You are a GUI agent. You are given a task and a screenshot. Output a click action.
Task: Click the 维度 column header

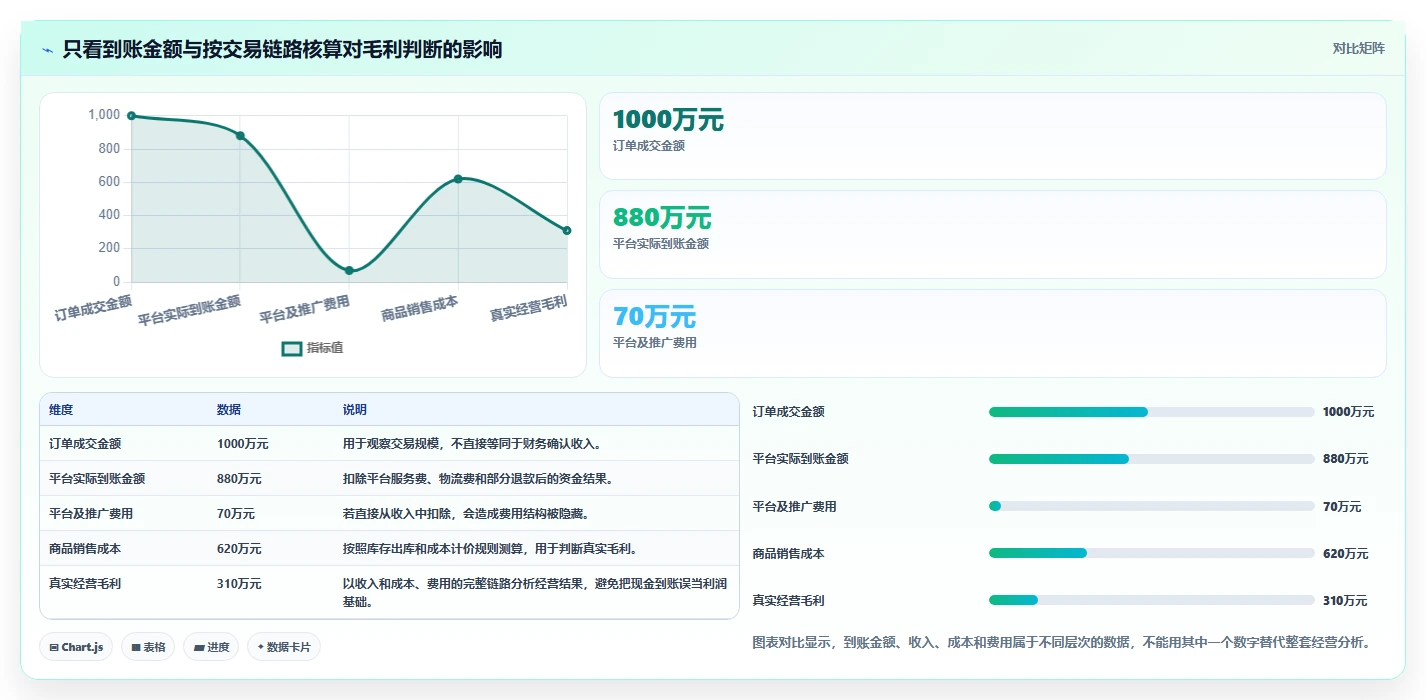[61, 410]
